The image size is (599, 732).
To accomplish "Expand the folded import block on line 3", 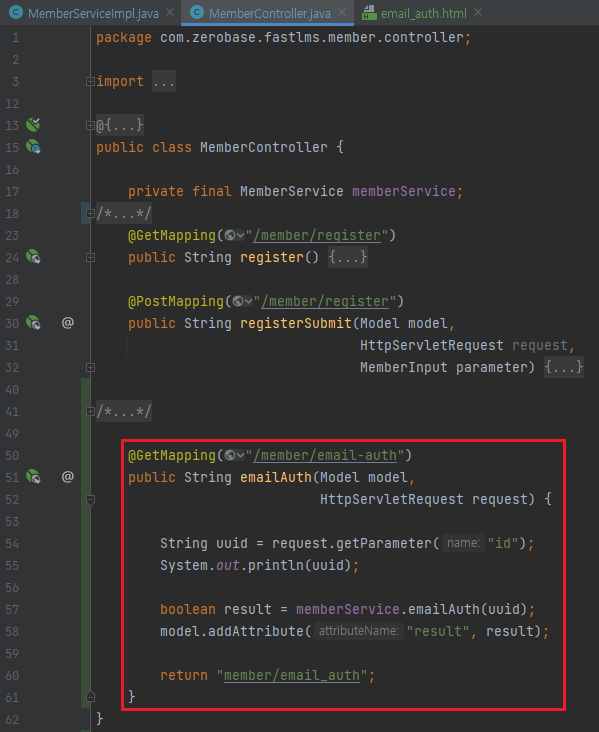I will click(90, 82).
